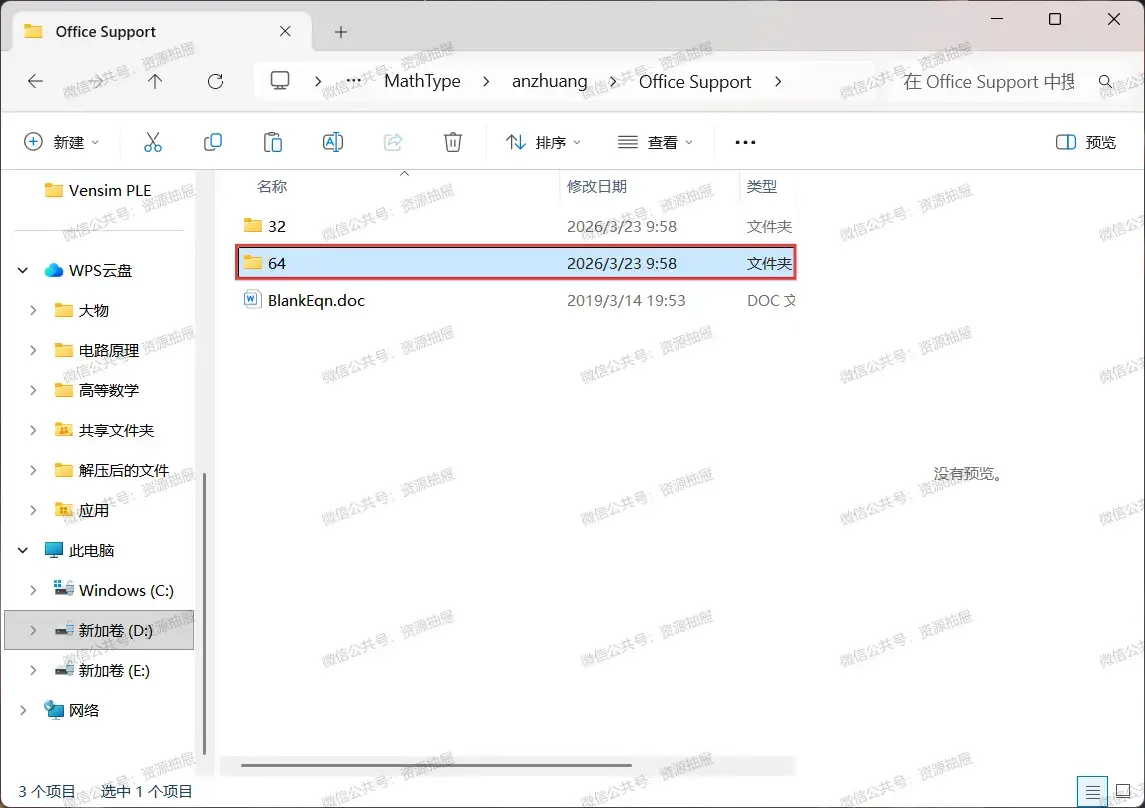Expand the 应用 folder node

tap(33, 510)
